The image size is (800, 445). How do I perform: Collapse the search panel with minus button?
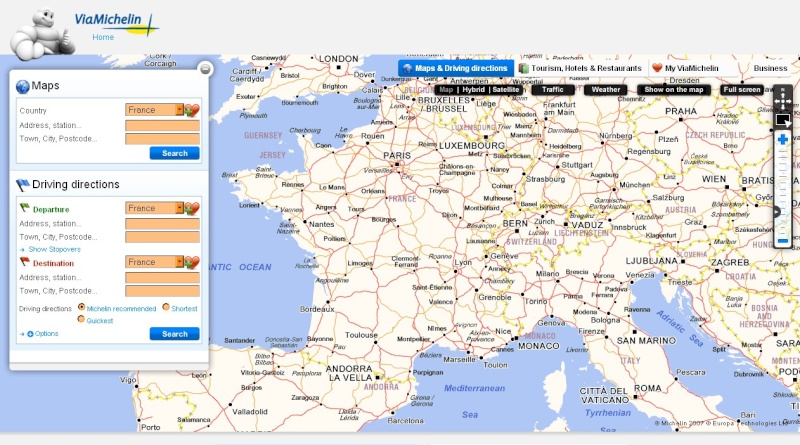(205, 69)
